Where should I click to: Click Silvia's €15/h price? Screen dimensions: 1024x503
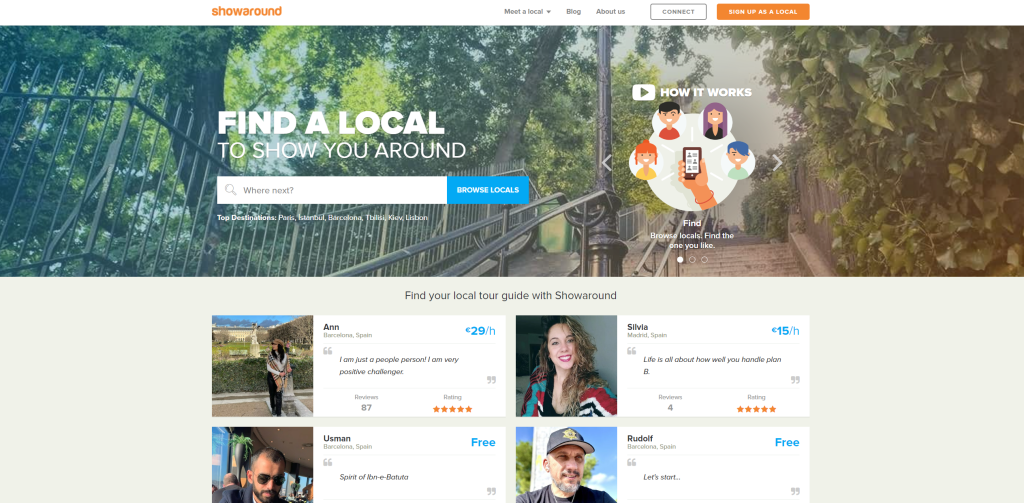(x=785, y=331)
